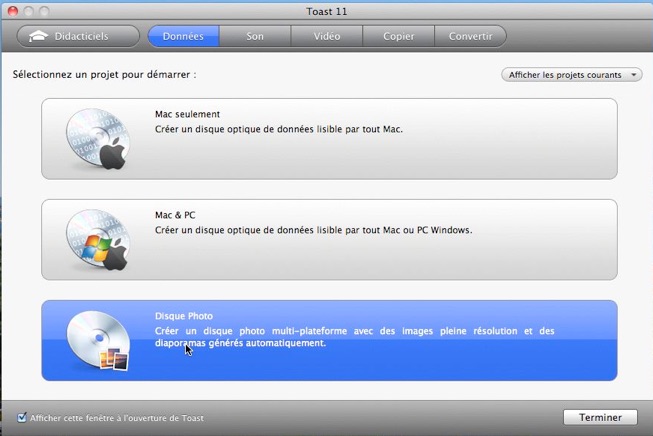Click description about 'diaporamas générés automatiquement'

click(x=354, y=337)
